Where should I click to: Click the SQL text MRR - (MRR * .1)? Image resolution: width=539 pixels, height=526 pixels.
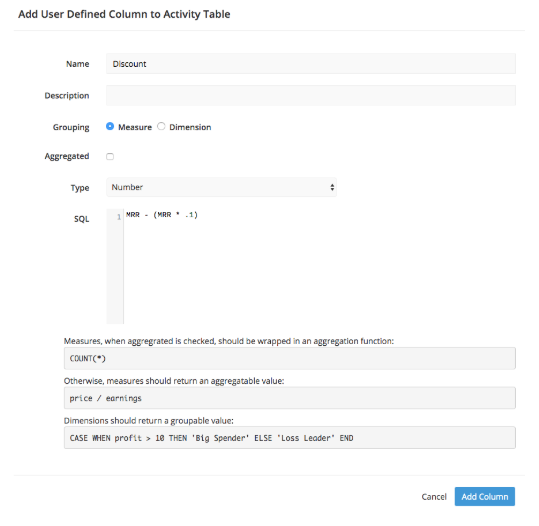coord(162,215)
